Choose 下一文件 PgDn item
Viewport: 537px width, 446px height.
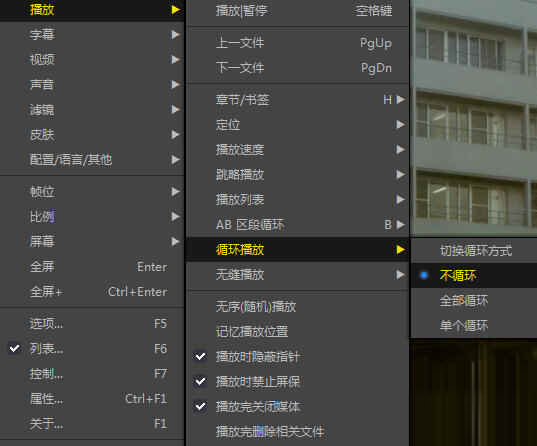pos(298,68)
